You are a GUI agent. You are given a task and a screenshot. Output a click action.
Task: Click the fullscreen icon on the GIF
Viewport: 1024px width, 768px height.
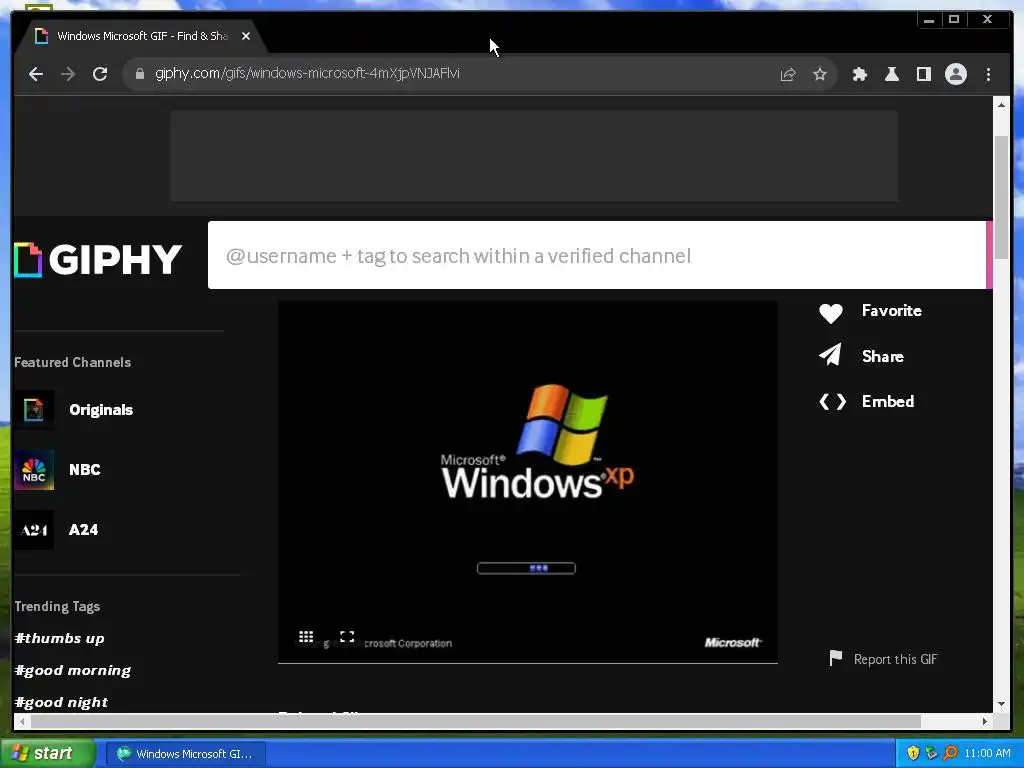(x=347, y=637)
